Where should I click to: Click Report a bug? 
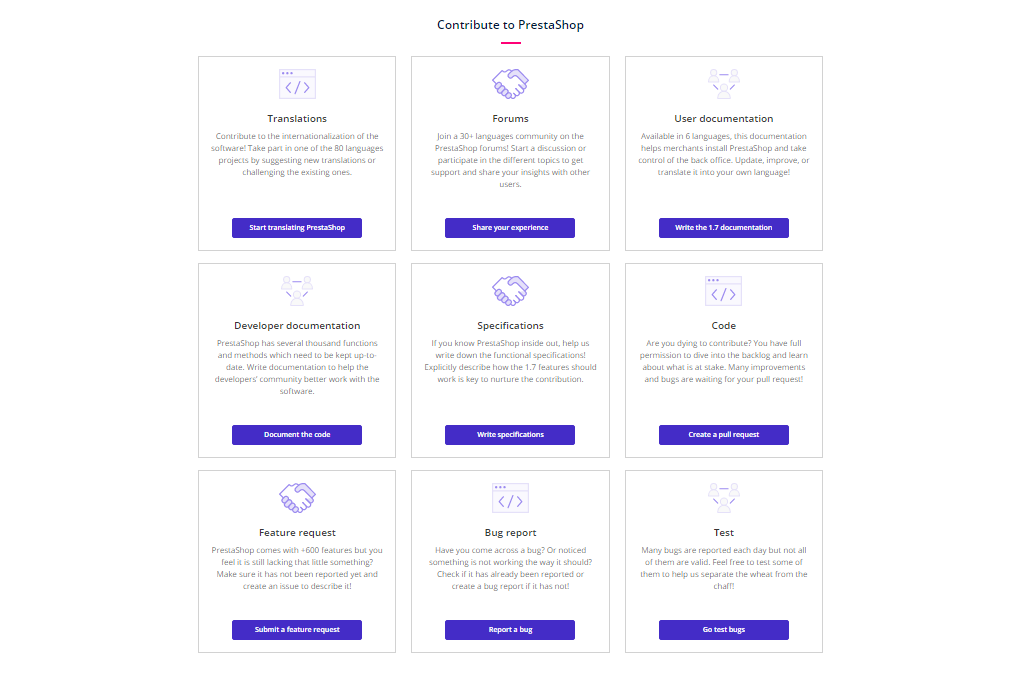[x=510, y=629]
